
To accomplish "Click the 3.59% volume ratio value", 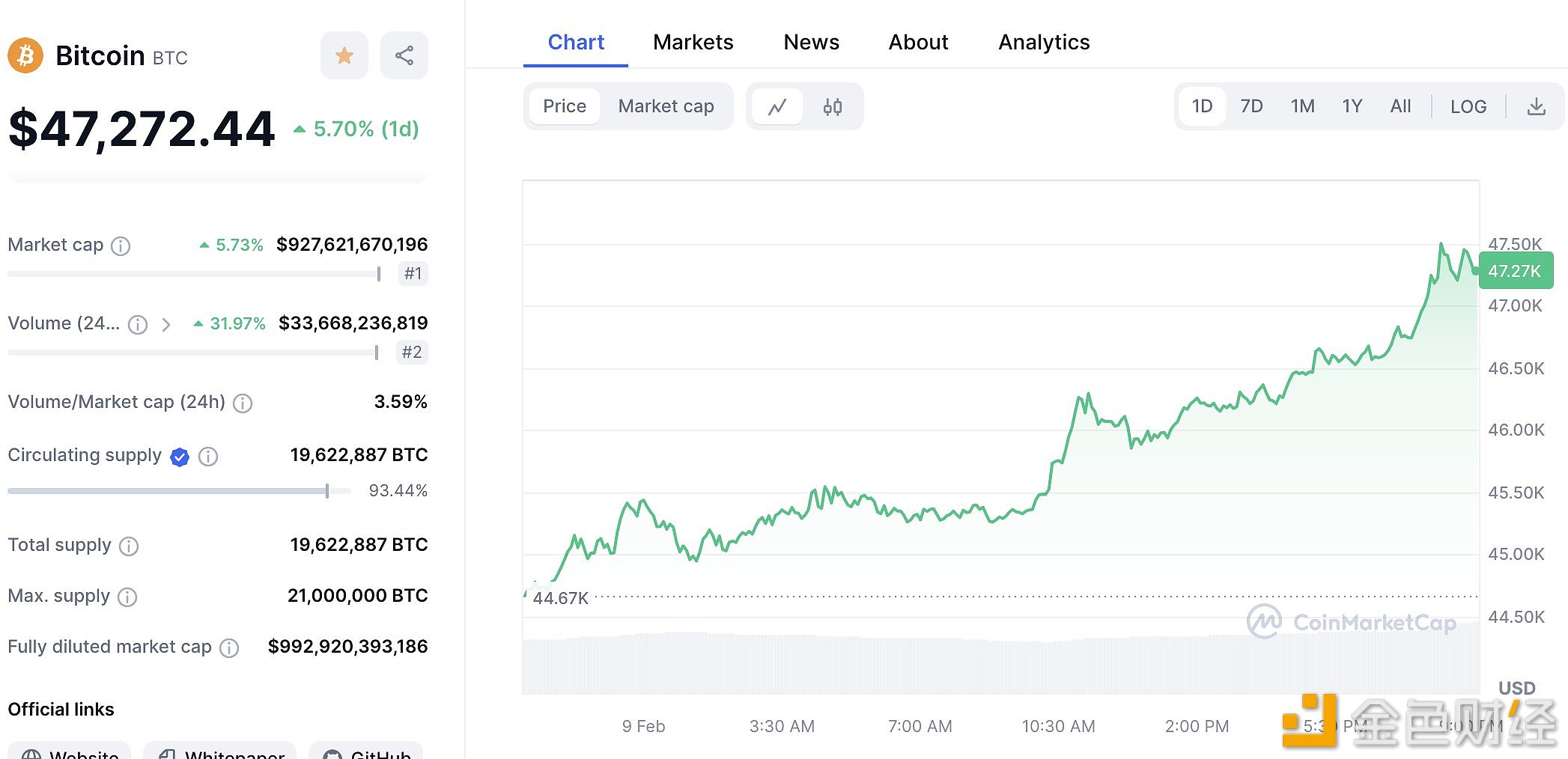I will point(401,402).
